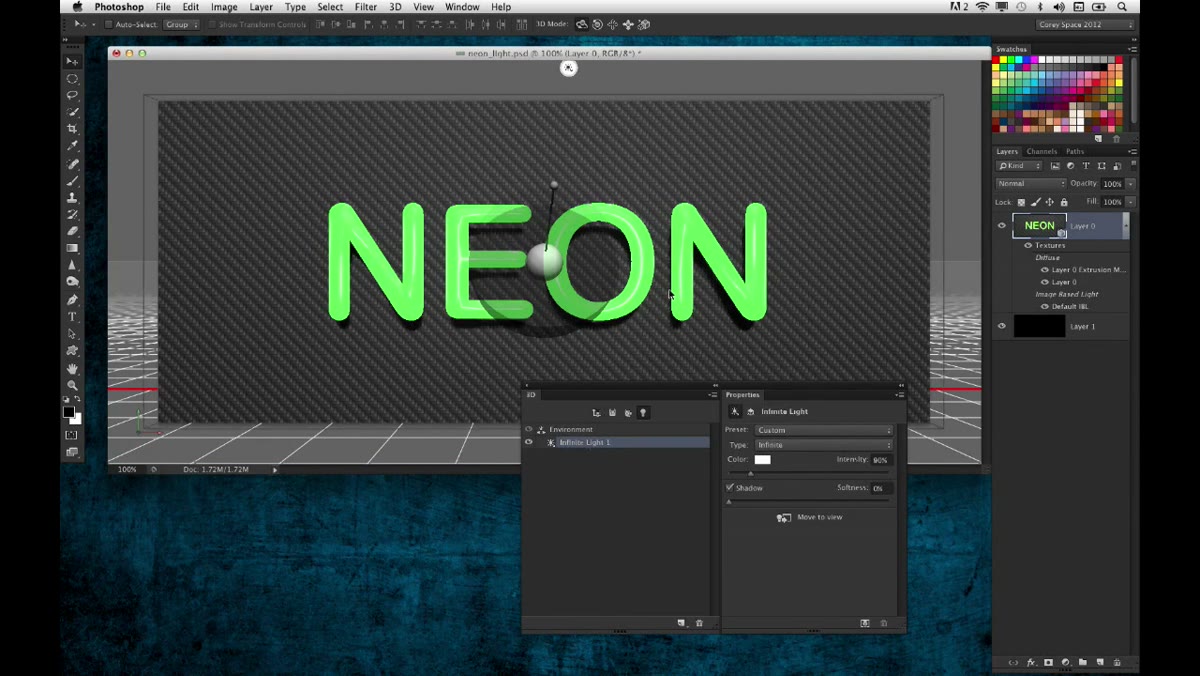The width and height of the screenshot is (1200, 676).
Task: Filter 3D panel by lights
Action: tap(643, 412)
